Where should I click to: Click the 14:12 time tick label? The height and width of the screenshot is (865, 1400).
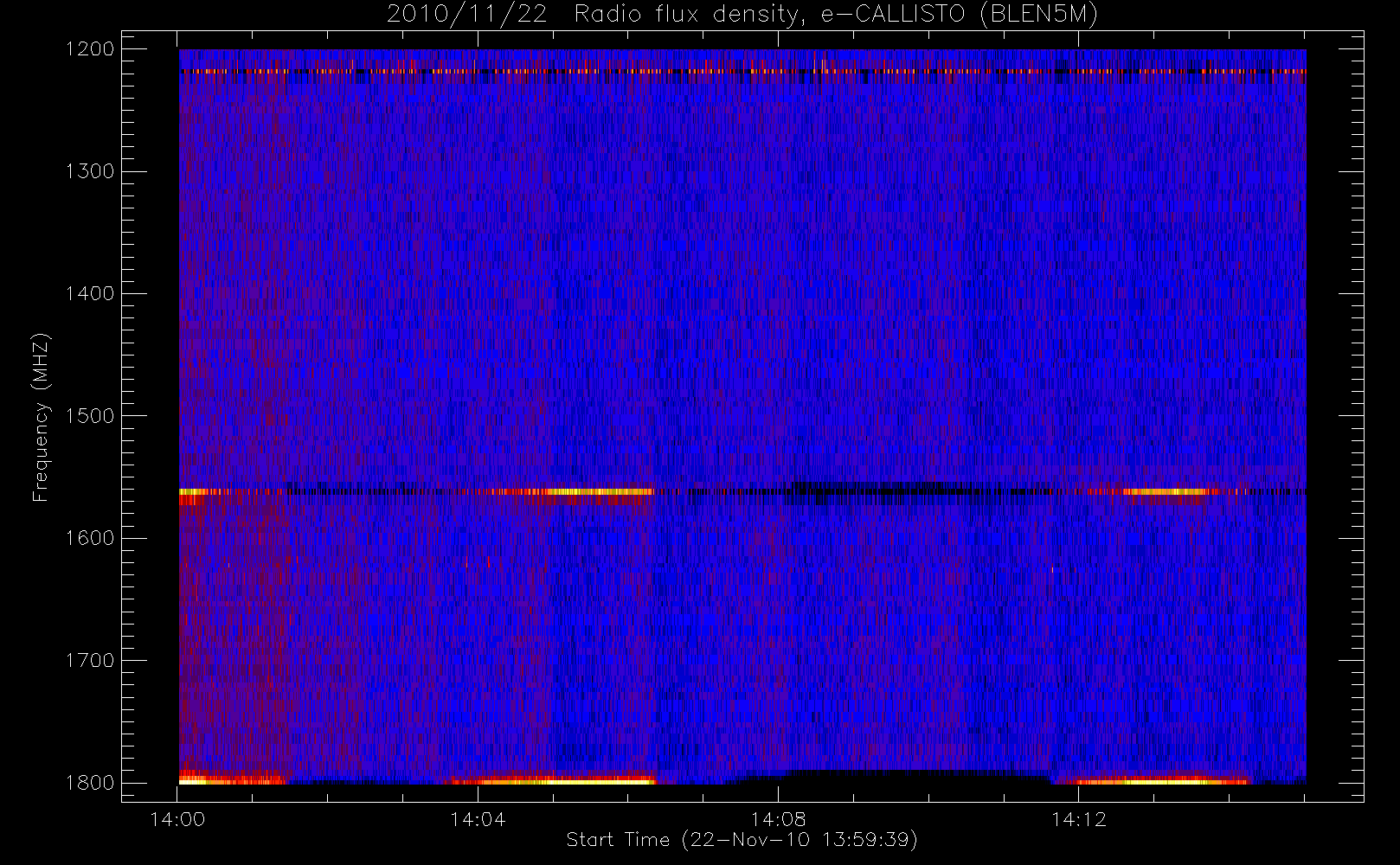tap(1078, 819)
